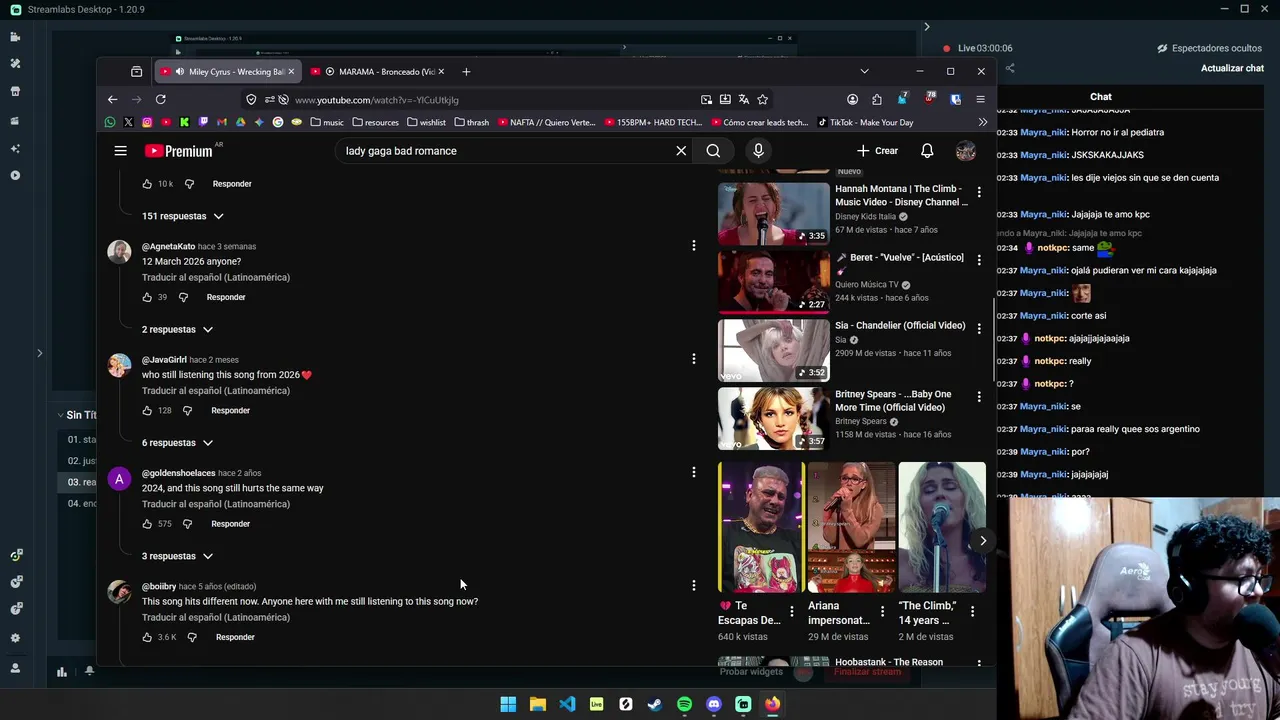Switch to Miley Cyrus Wrecking Ball tab
This screenshot has height=720, width=1280.
coord(227,71)
